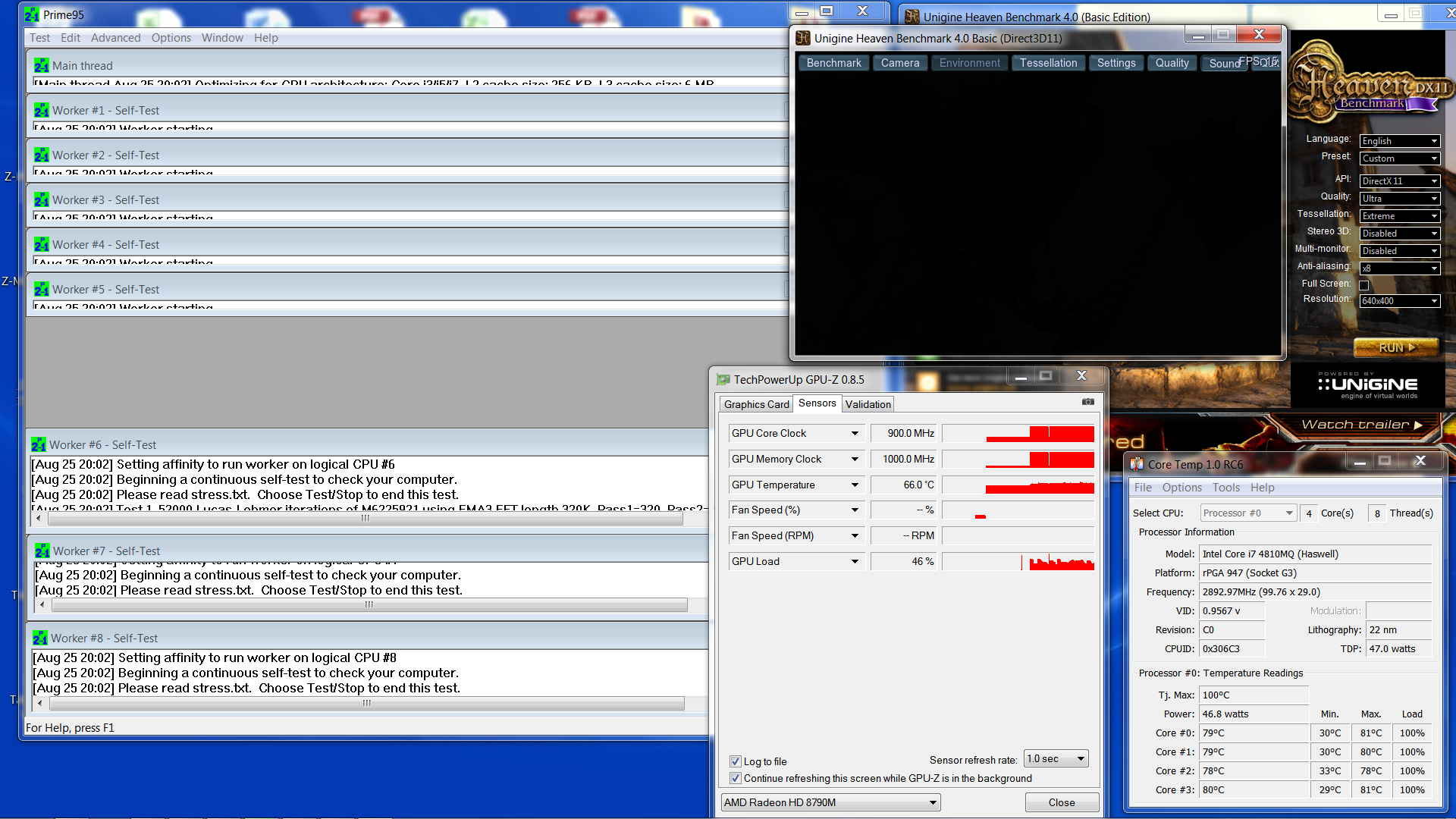Open the AMD Radeon HD 8790M selector
1456x819 pixels.
click(x=830, y=802)
